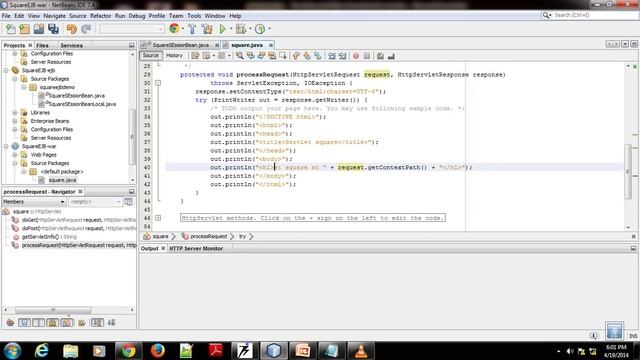Screen dimensions: 640x360
Task: Open the Members dropdown in Navigator
Action: click(x=34, y=202)
